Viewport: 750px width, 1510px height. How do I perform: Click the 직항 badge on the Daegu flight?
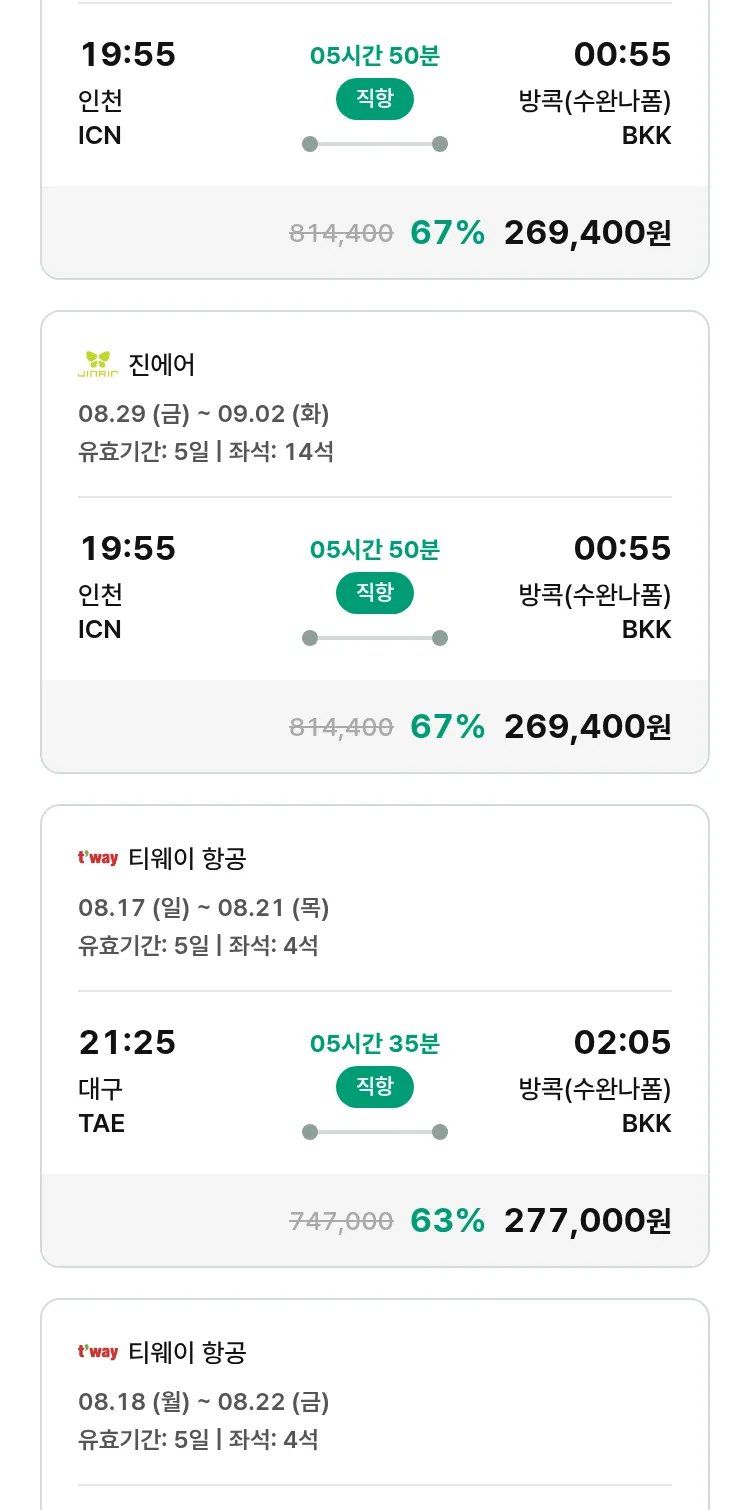374,1087
